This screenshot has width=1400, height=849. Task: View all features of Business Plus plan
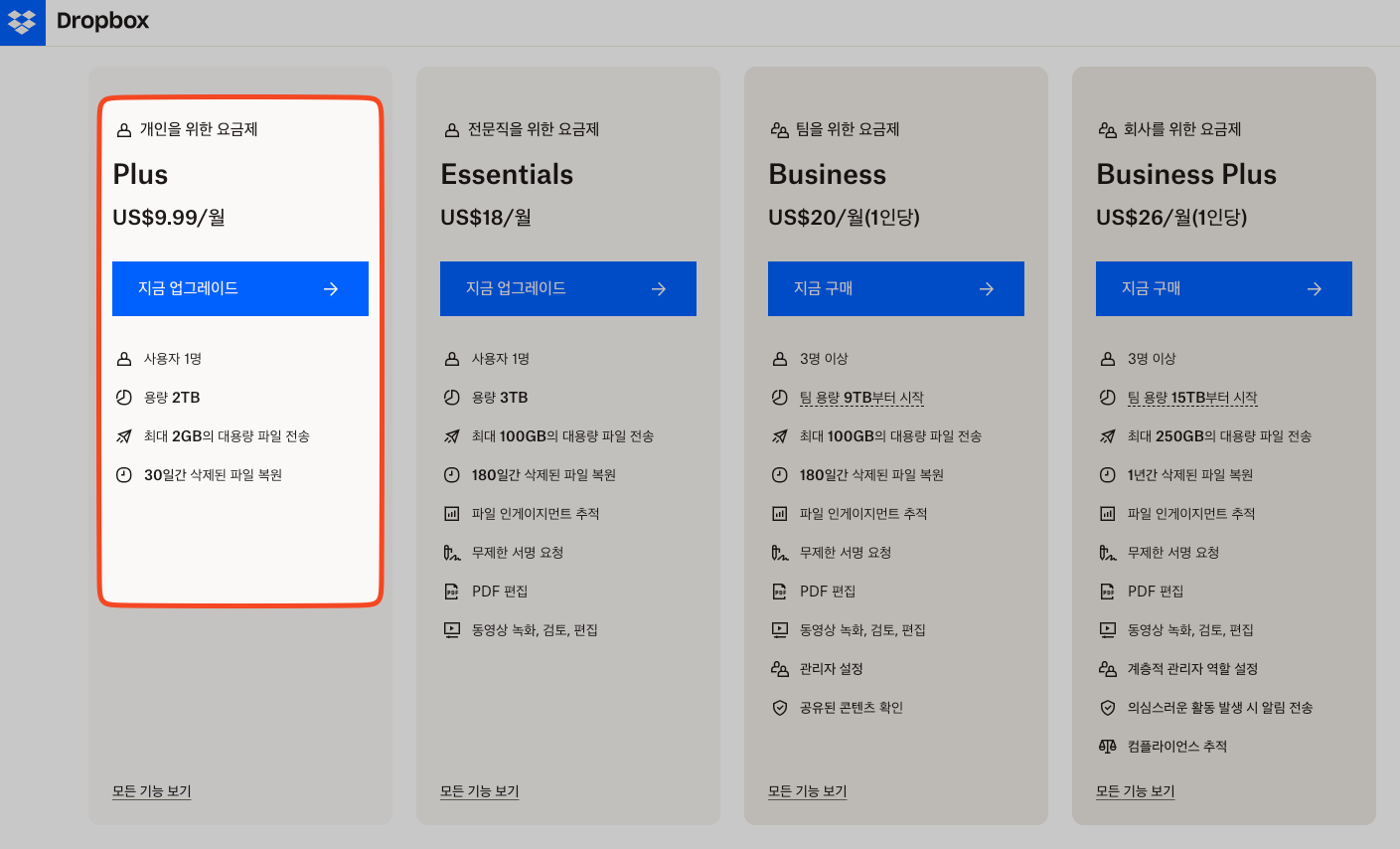tap(1136, 791)
